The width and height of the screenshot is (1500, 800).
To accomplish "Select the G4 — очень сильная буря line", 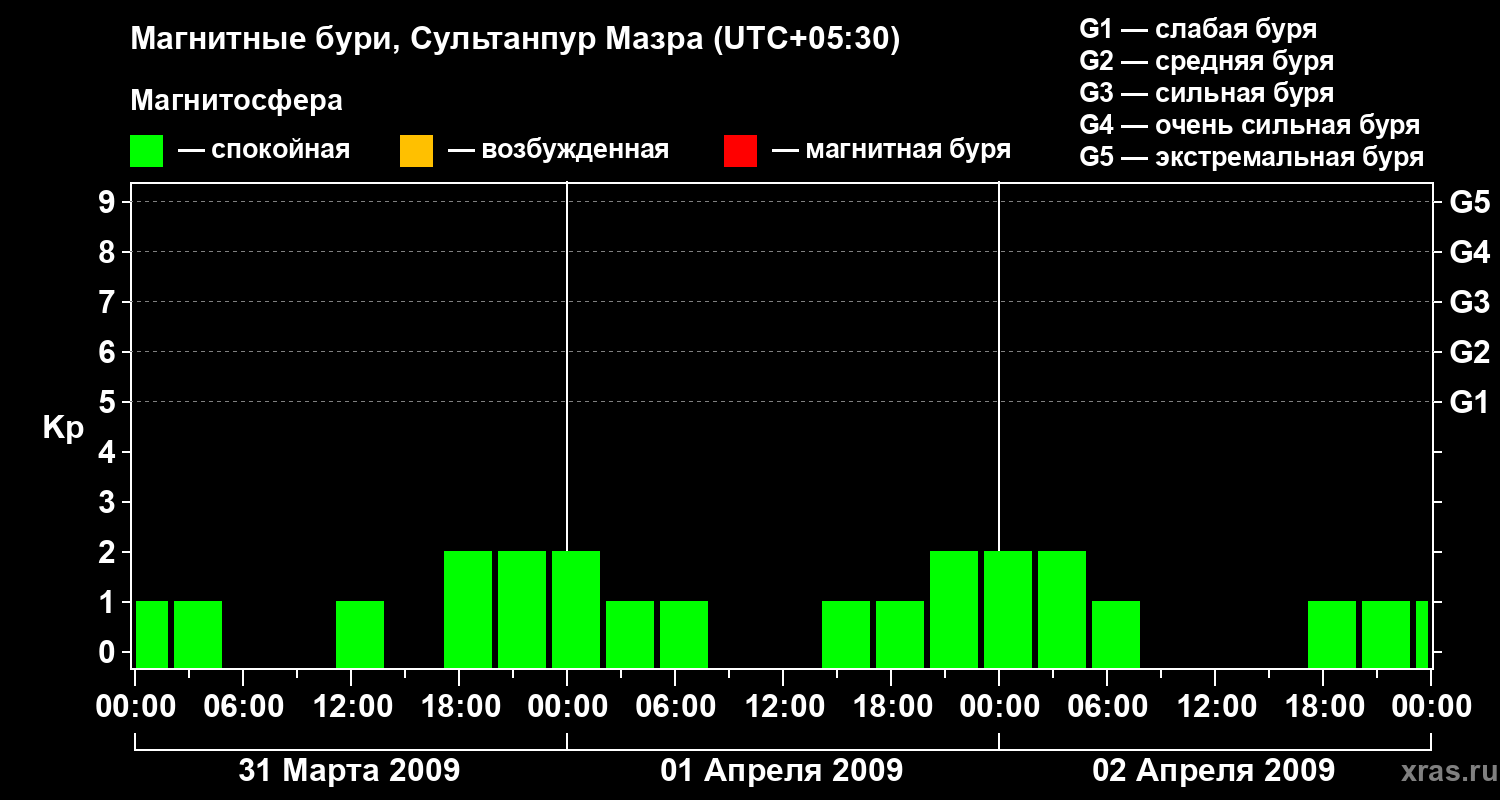I will [1250, 125].
